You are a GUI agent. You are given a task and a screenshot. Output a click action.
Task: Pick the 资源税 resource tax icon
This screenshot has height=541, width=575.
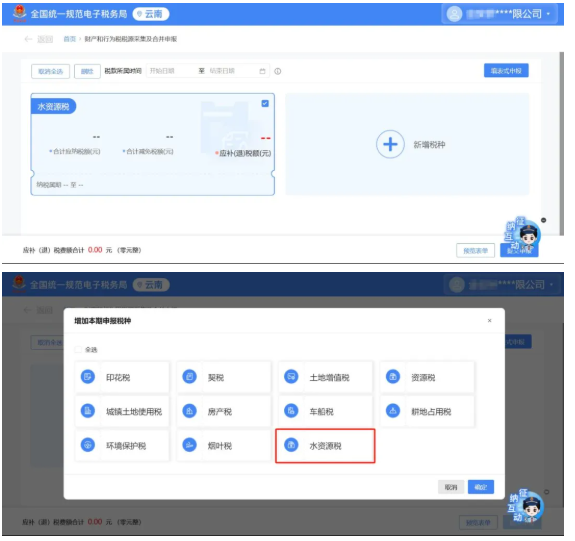pyautogui.click(x=393, y=377)
